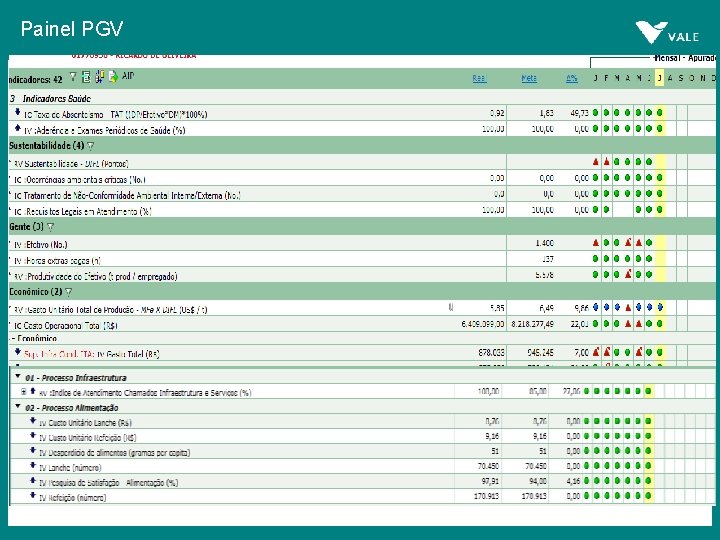Click the Refeição (número) meta value 170.913
Viewport: 720px width, 540px height.
click(x=536, y=496)
